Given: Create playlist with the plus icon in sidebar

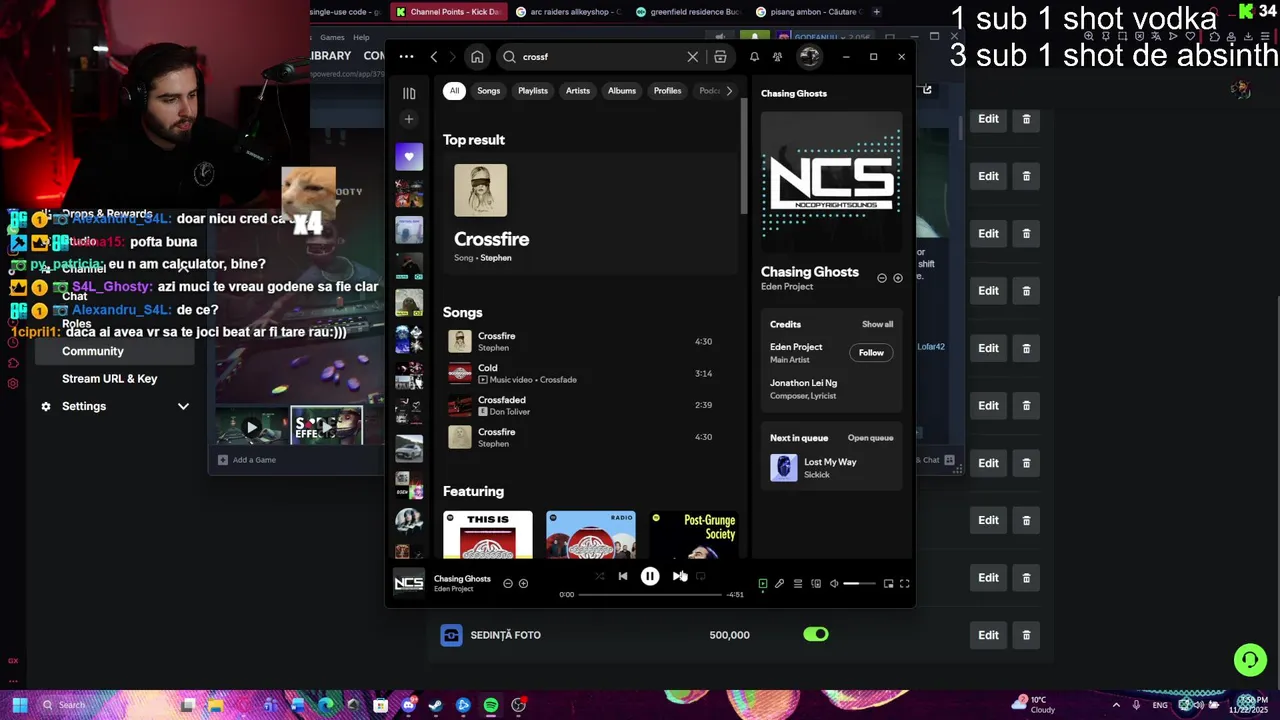Looking at the screenshot, I should point(409,119).
